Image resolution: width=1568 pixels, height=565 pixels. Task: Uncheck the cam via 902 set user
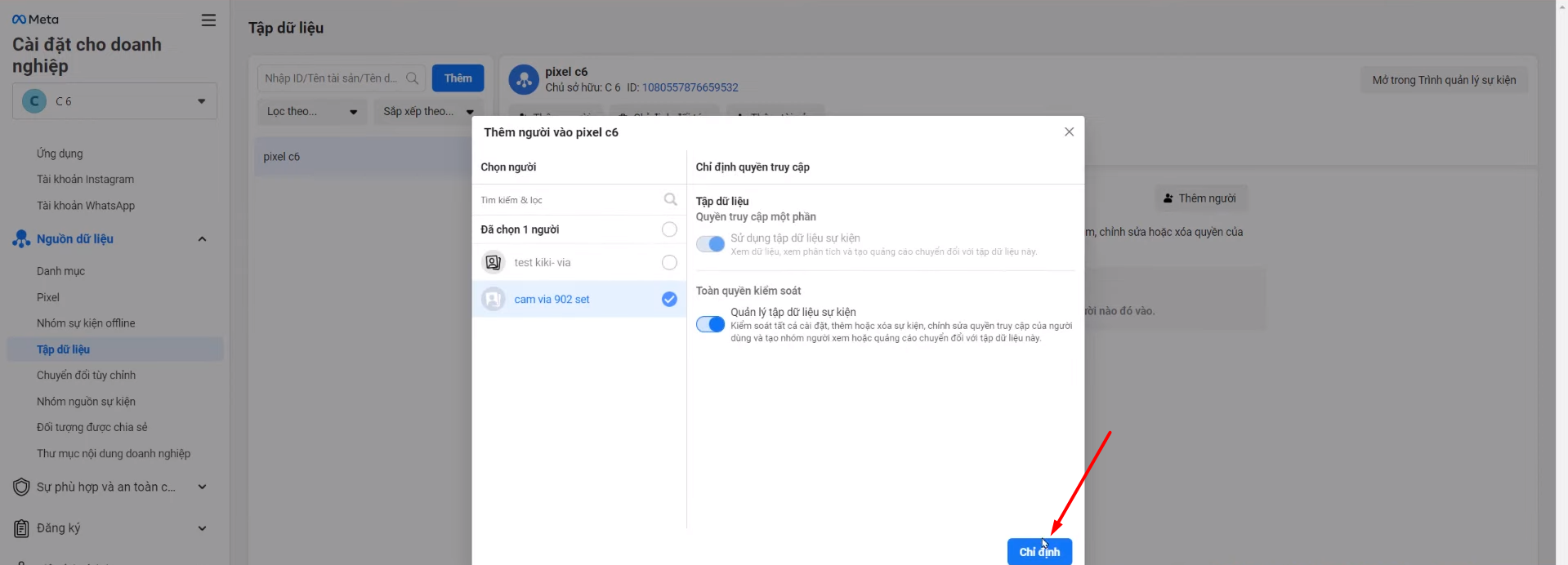click(x=669, y=300)
